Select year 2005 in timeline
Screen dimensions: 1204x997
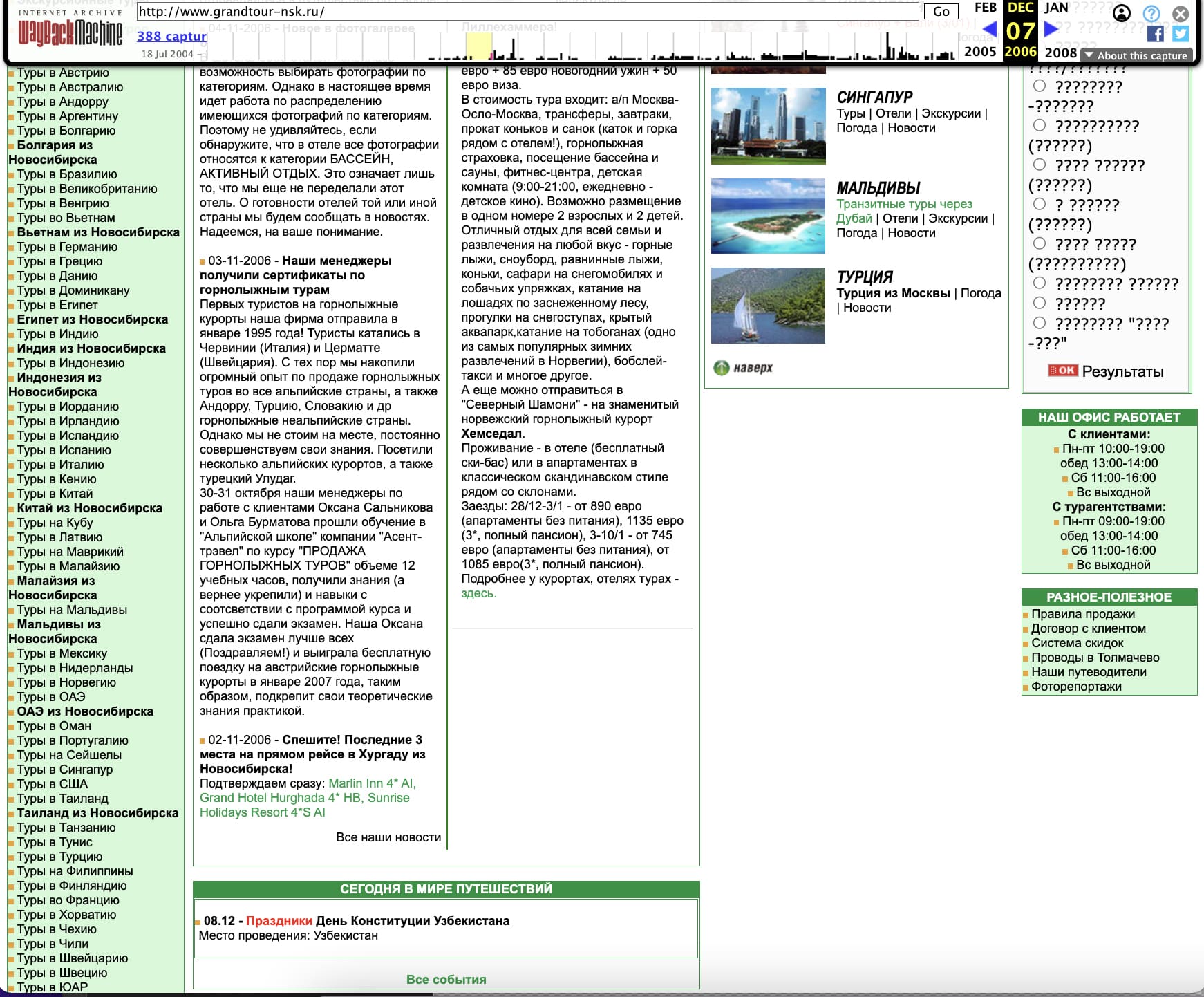[980, 52]
